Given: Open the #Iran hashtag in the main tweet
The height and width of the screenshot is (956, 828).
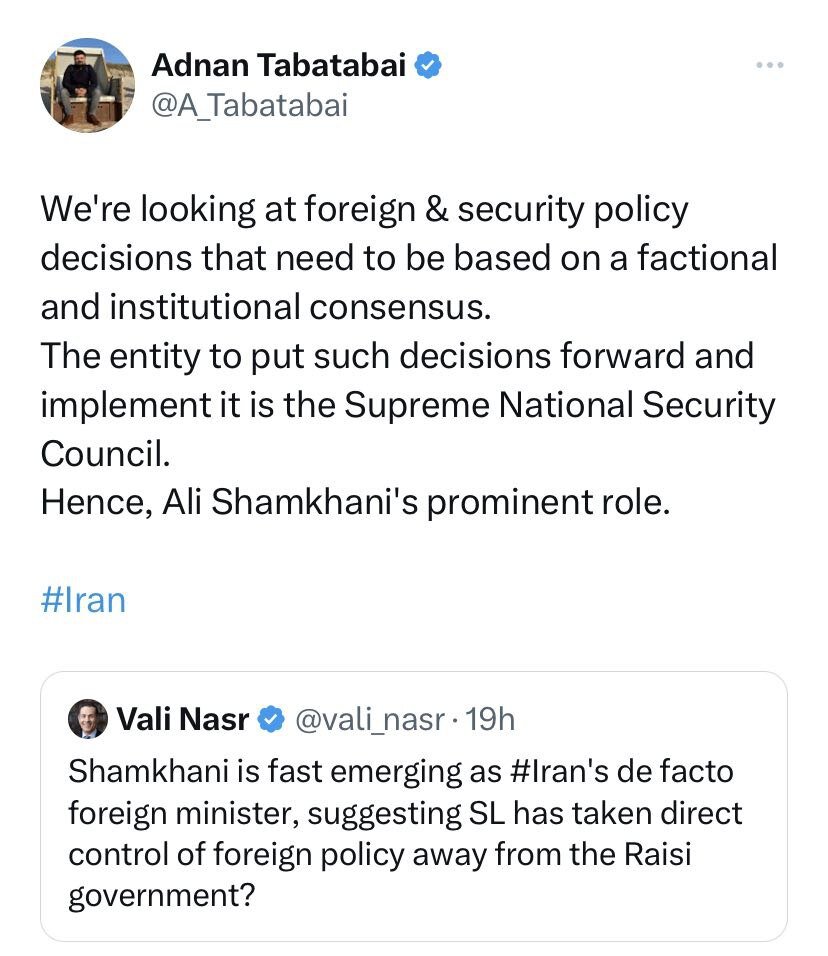Looking at the screenshot, I should [83, 599].
